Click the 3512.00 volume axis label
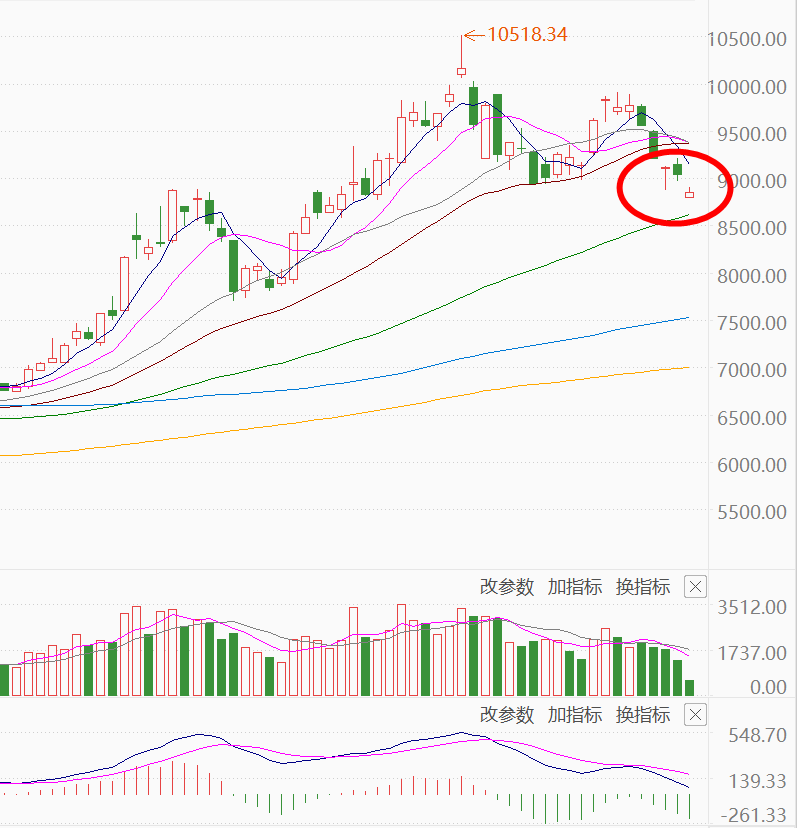Image resolution: width=797 pixels, height=828 pixels. pyautogui.click(x=752, y=607)
